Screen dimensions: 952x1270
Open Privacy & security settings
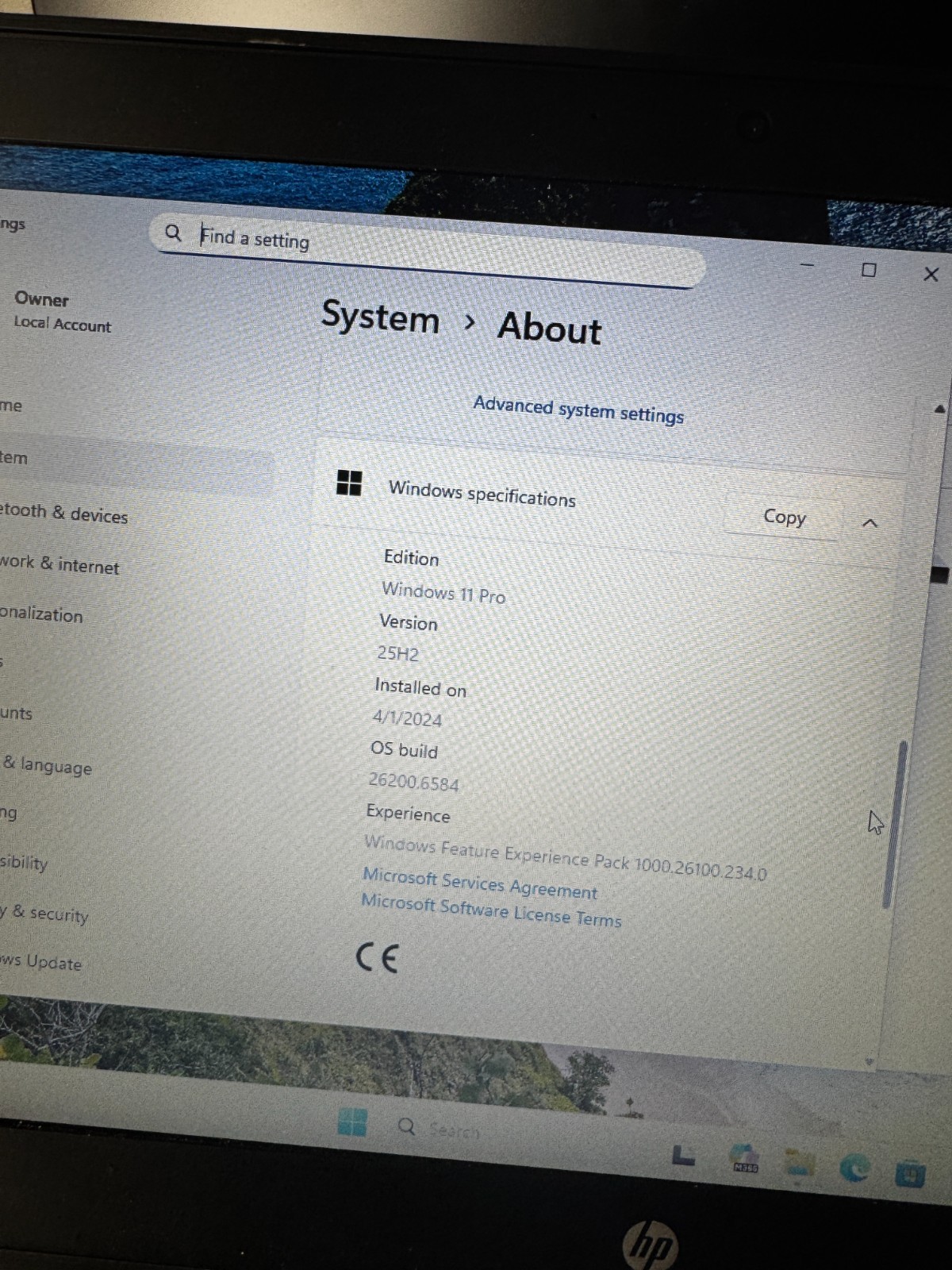(x=44, y=914)
